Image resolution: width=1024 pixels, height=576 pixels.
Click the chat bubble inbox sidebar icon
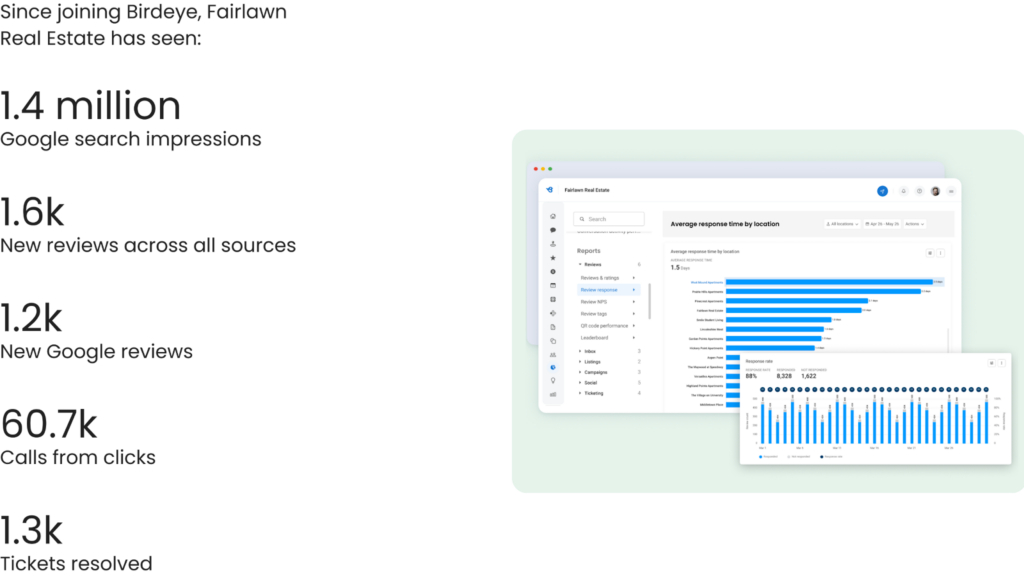tap(552, 230)
